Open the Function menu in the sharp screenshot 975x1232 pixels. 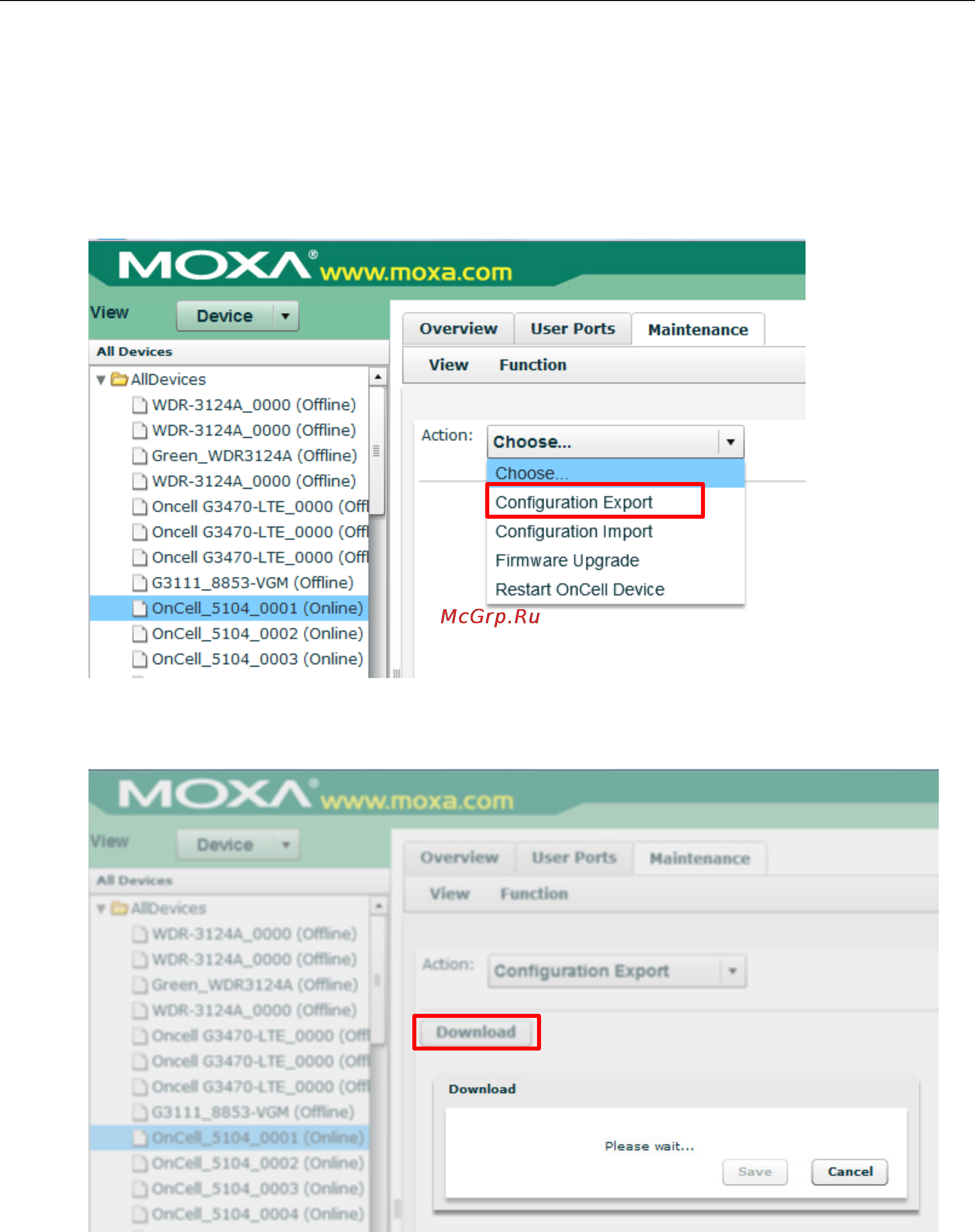(533, 365)
